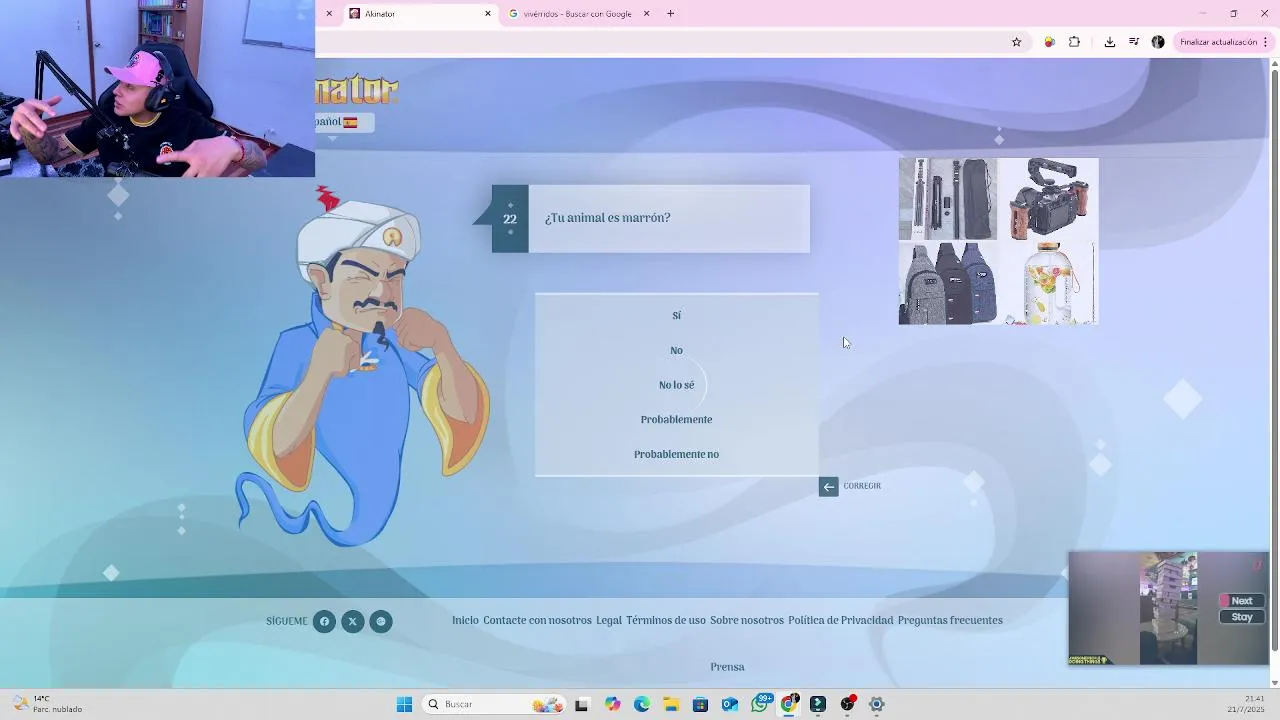
Task: Go to Inicio footer link
Action: [465, 620]
